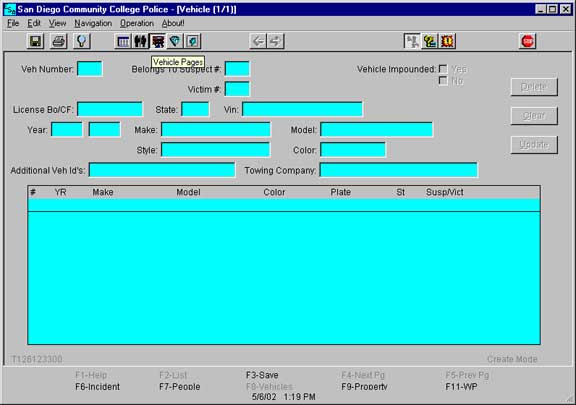This screenshot has height=405, width=576.
Task: Click the yellow tree structure toolbar icon
Action: point(430,41)
